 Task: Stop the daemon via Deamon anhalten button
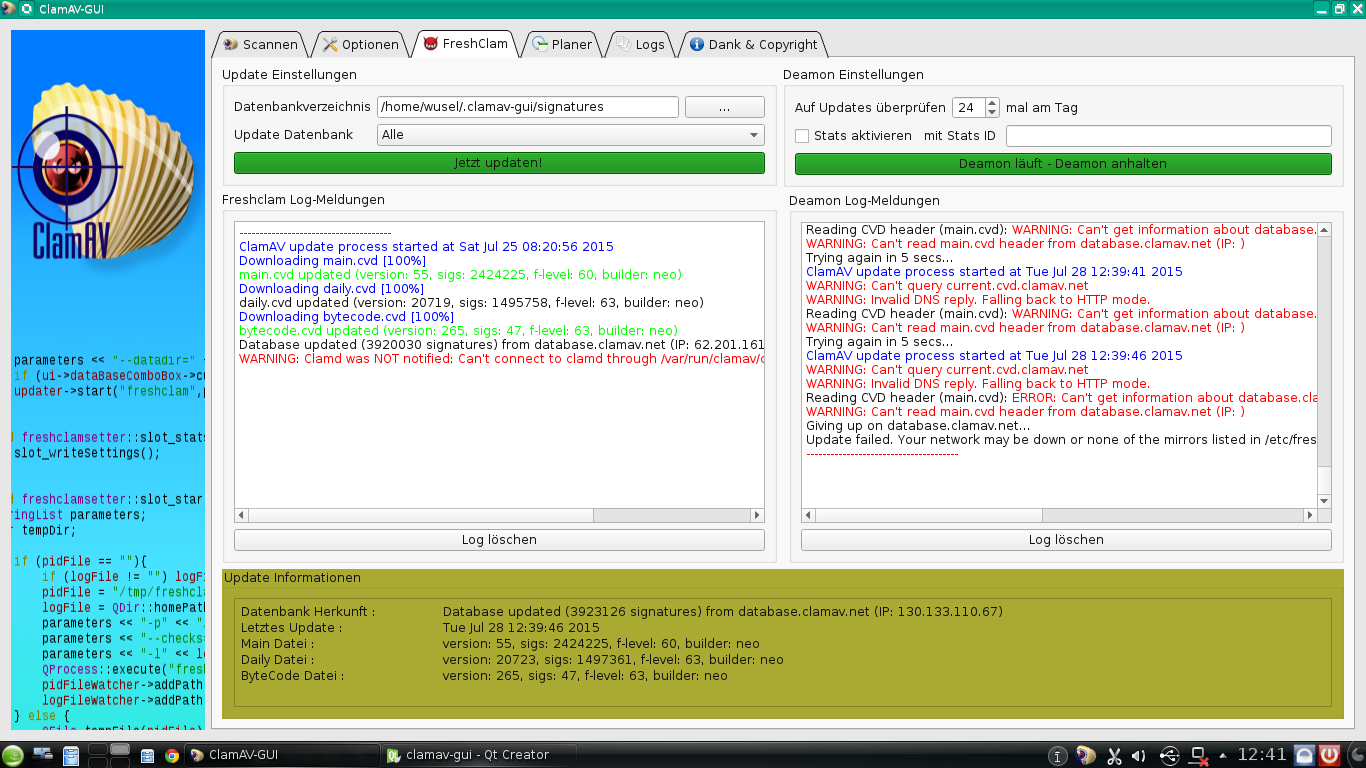tap(1063, 163)
